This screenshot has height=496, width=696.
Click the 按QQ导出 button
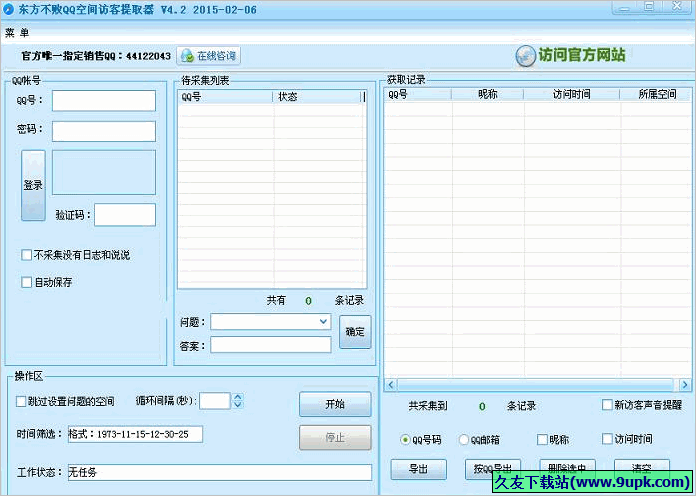pos(493,468)
